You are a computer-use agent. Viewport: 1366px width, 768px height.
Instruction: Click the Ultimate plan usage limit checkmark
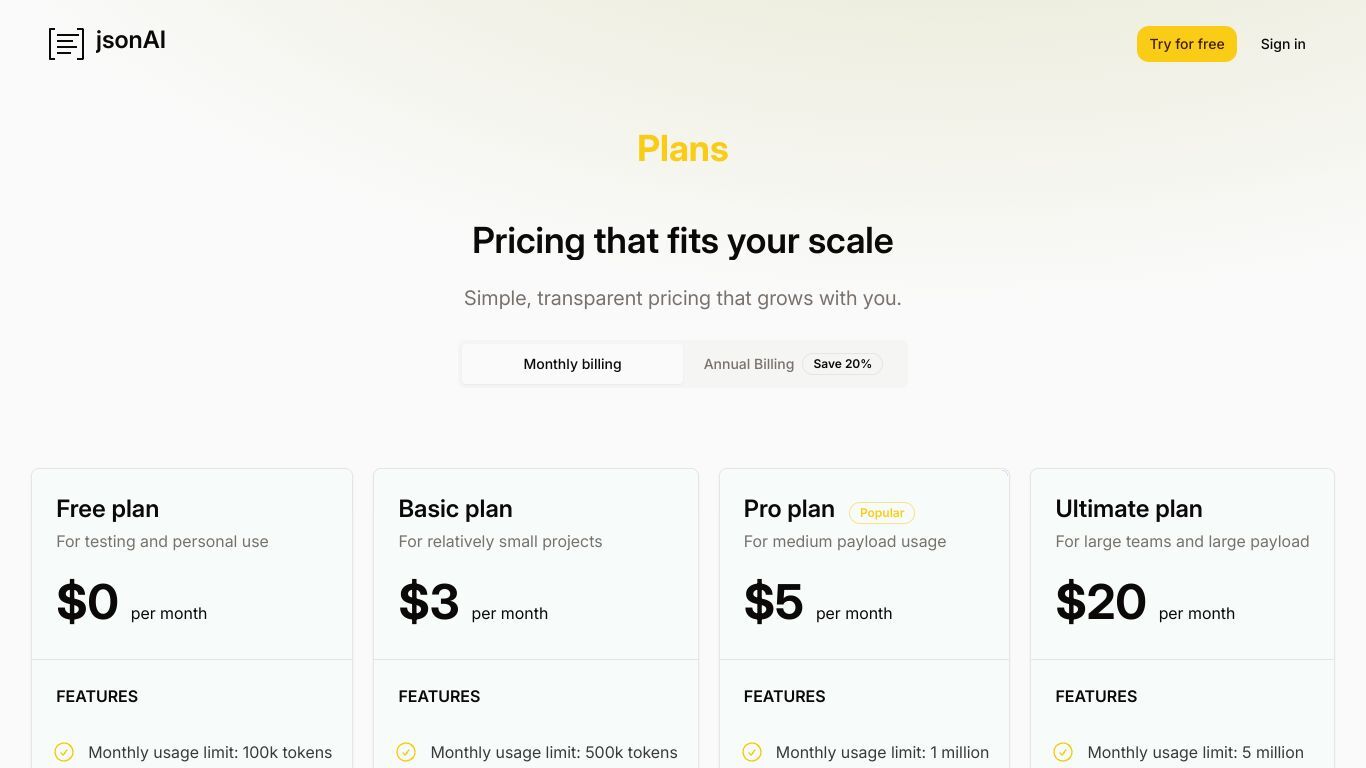[1063, 752]
